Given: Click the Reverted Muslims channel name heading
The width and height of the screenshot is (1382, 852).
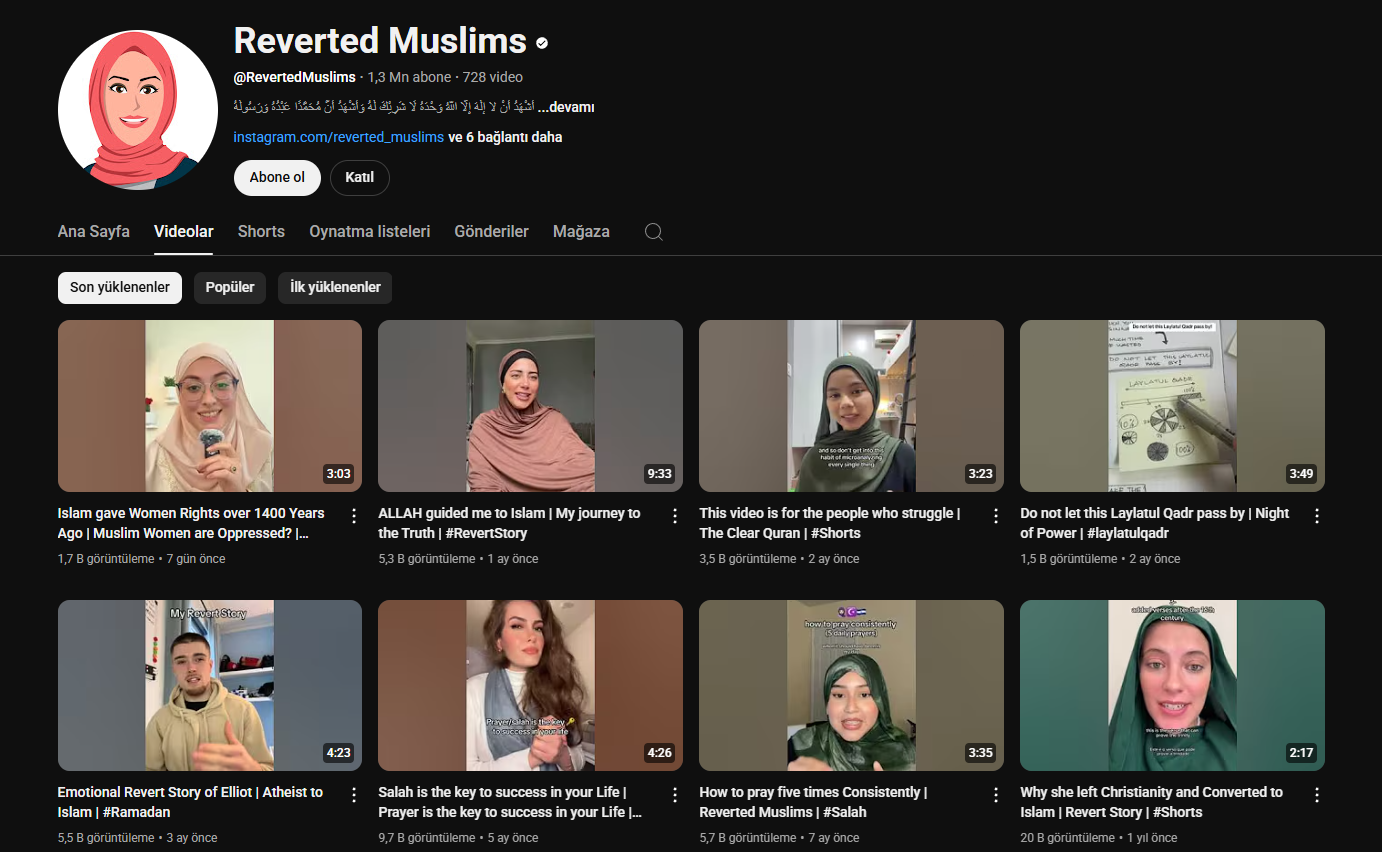Looking at the screenshot, I should point(380,41).
